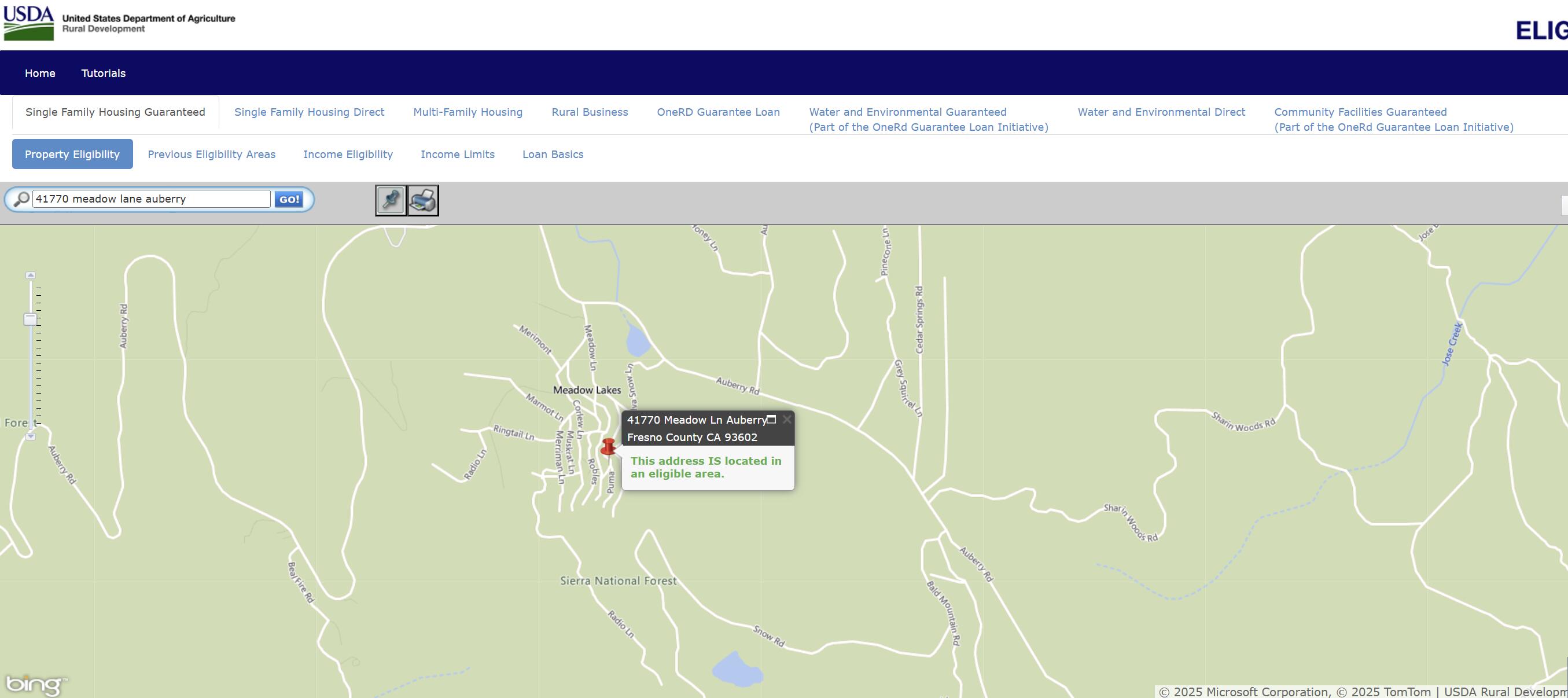Click the zoom out arrow on map slider
The width and height of the screenshot is (1568, 698).
(x=31, y=437)
